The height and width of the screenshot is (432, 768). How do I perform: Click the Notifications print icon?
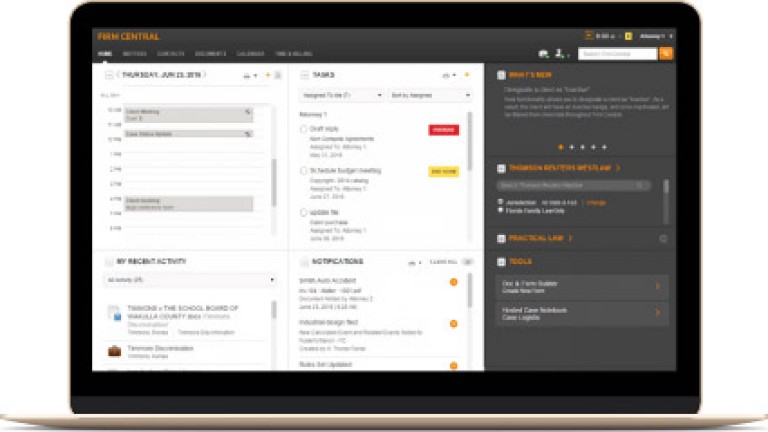(x=411, y=262)
